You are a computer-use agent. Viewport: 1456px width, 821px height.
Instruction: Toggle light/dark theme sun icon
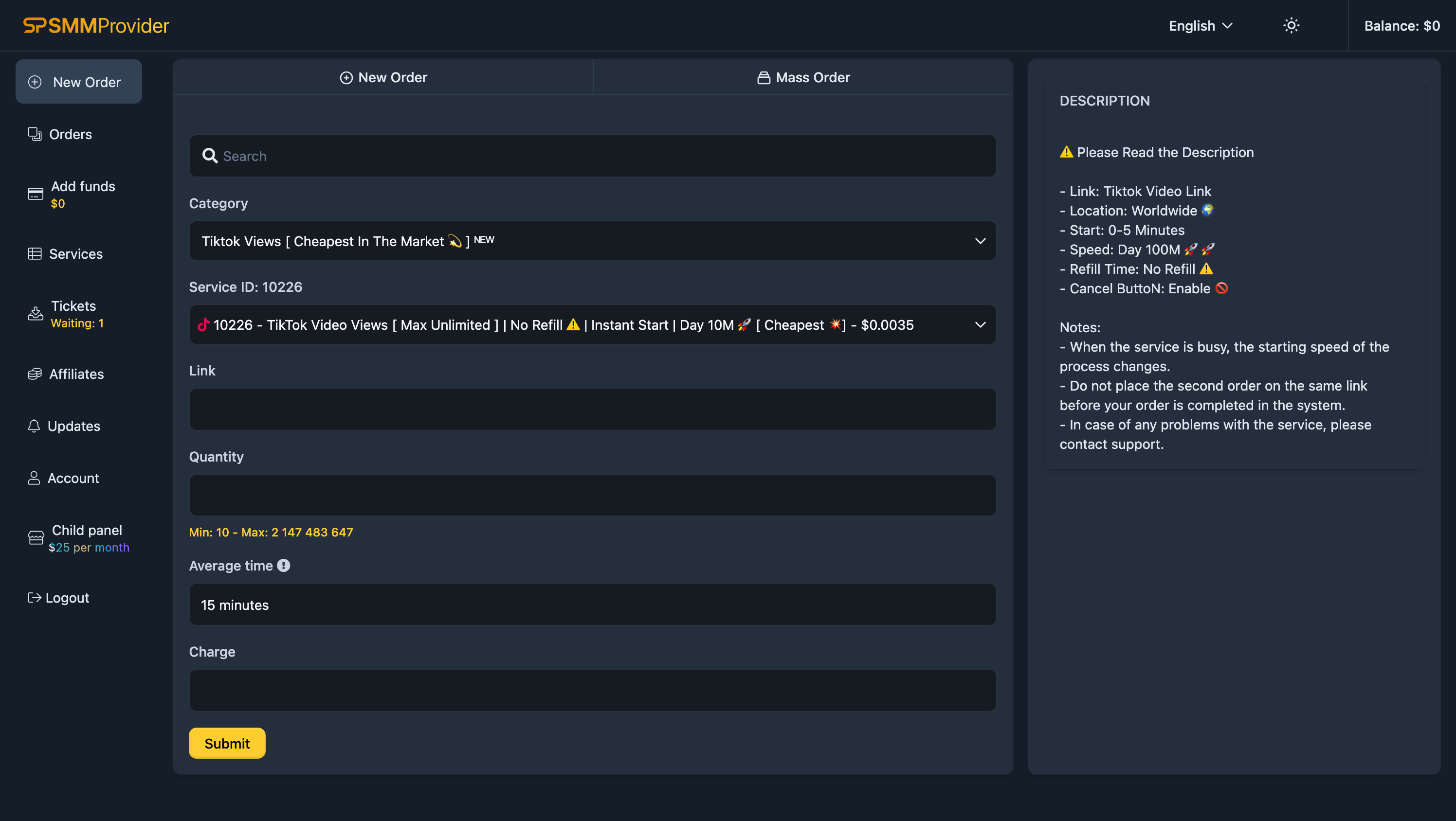coord(1291,25)
